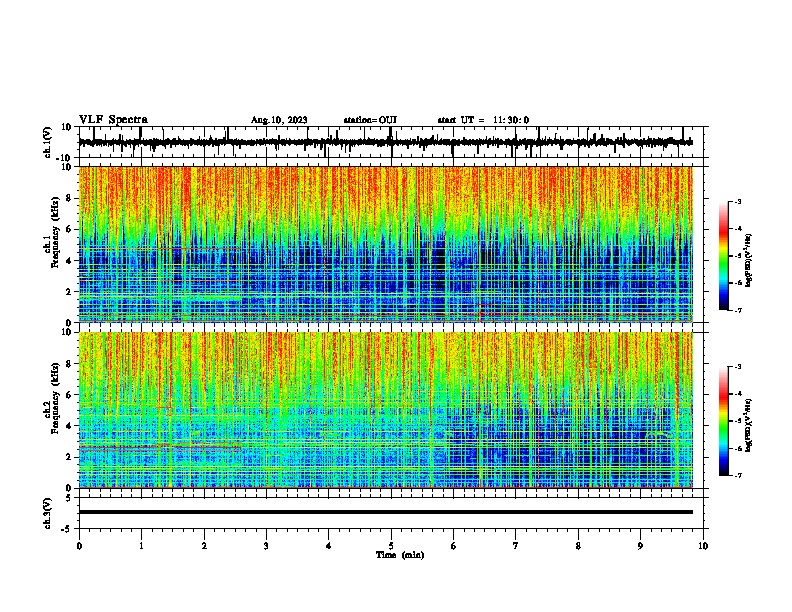Click ch.1 frequency axis tick "6"

(x=69, y=229)
